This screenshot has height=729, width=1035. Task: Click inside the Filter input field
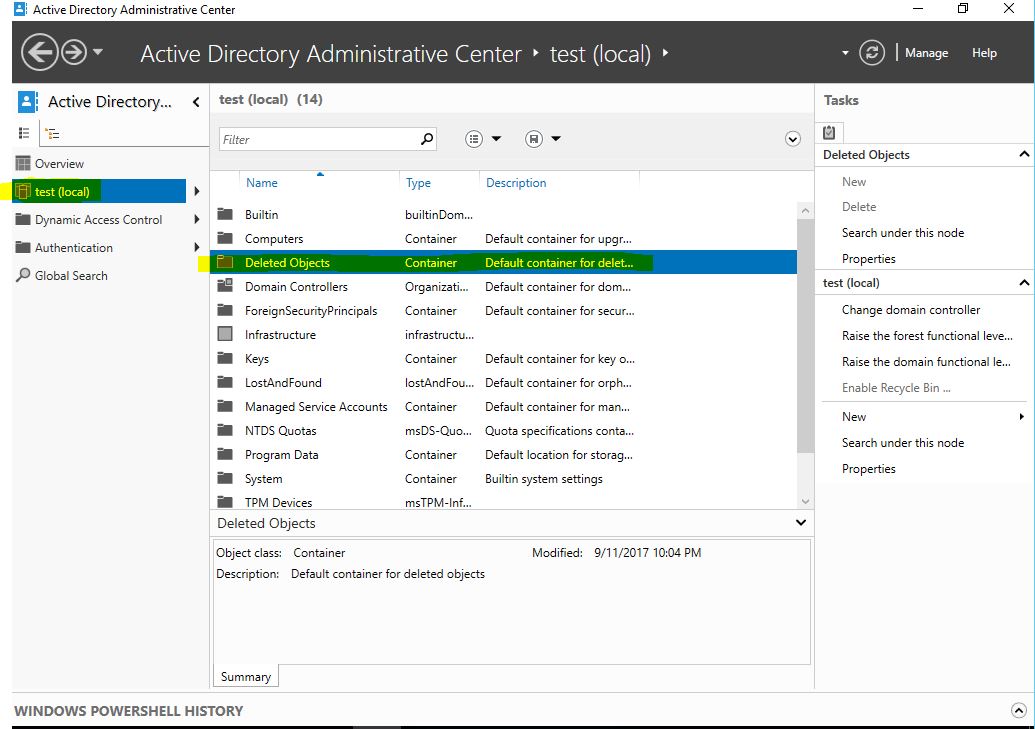(x=320, y=138)
